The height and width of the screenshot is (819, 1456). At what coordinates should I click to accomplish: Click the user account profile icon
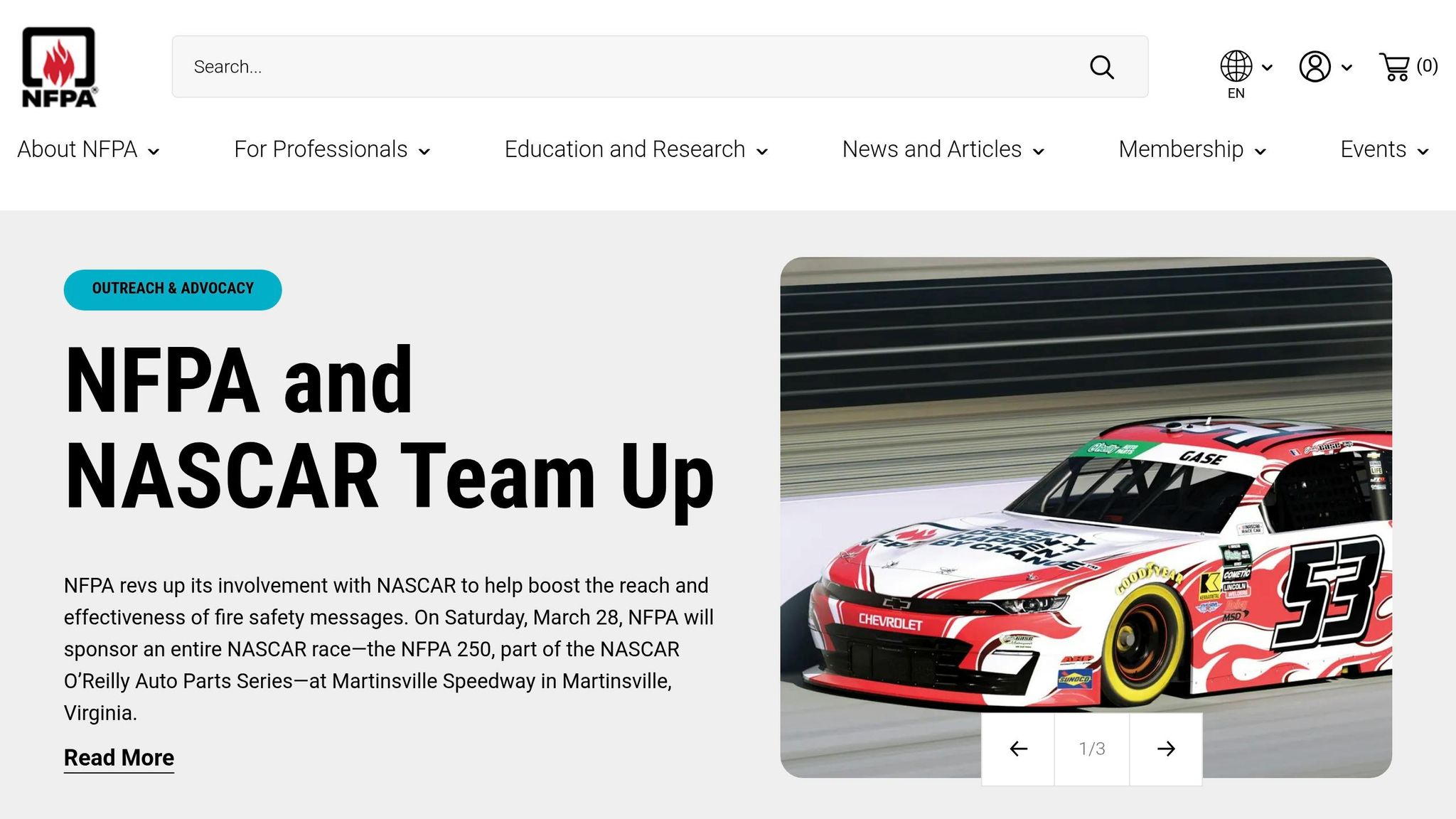point(1315,67)
